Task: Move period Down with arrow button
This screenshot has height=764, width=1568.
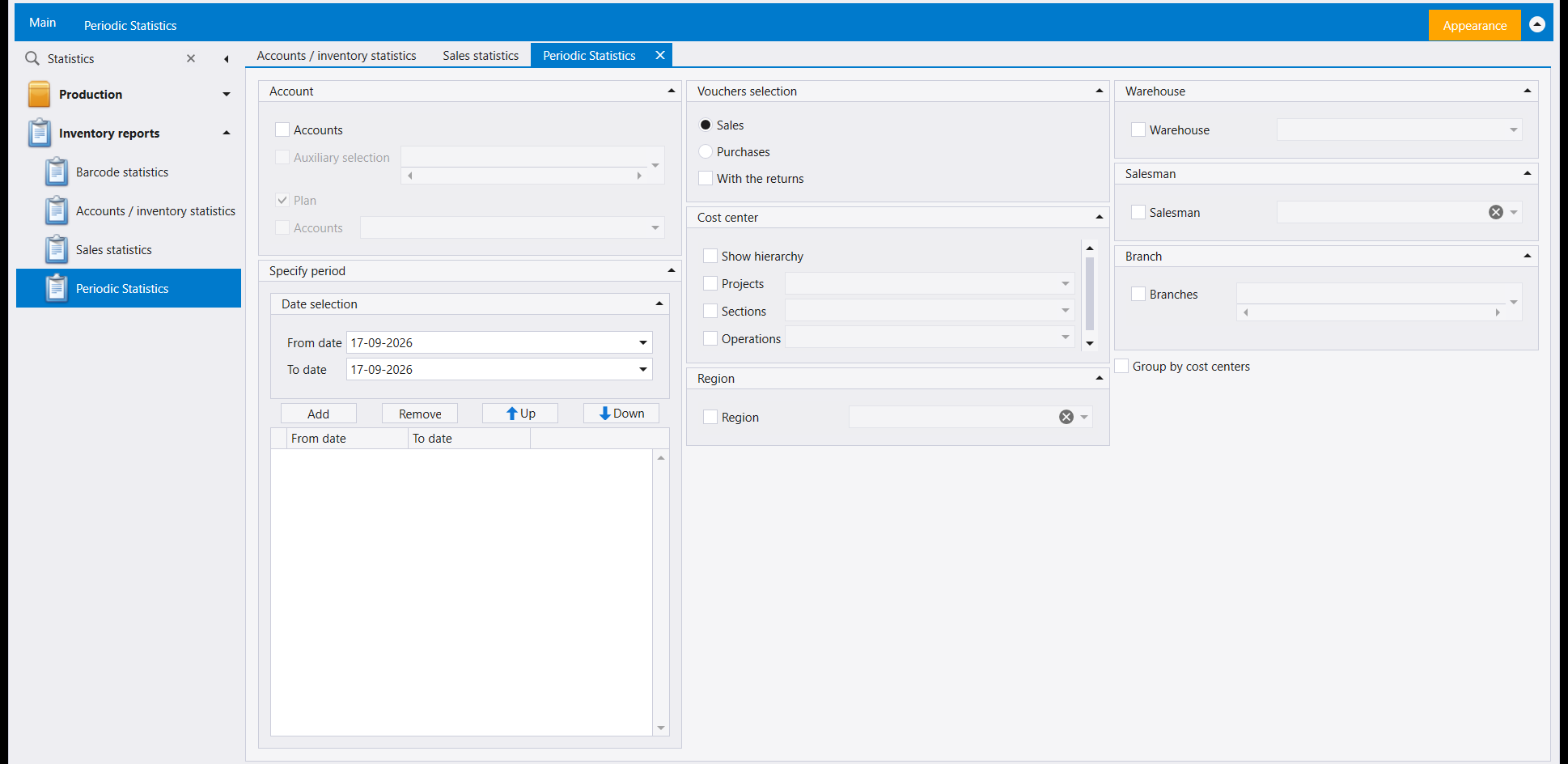Action: pyautogui.click(x=621, y=414)
